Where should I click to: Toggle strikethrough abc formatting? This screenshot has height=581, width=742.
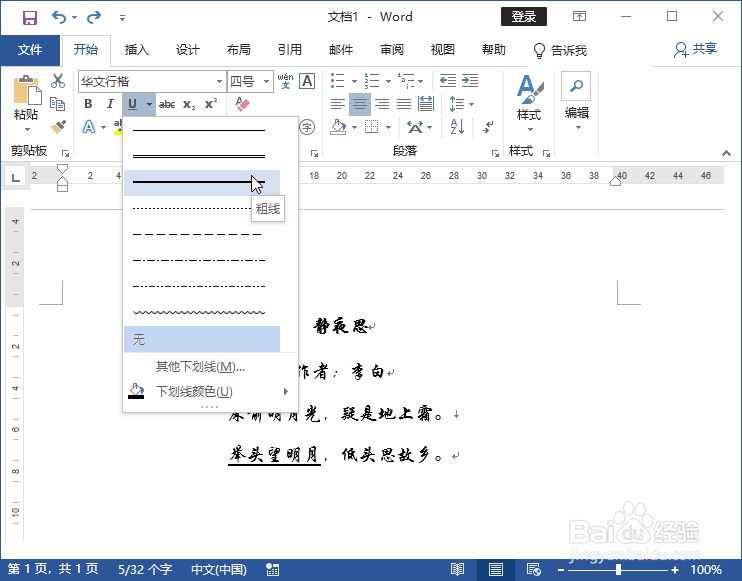(x=167, y=104)
